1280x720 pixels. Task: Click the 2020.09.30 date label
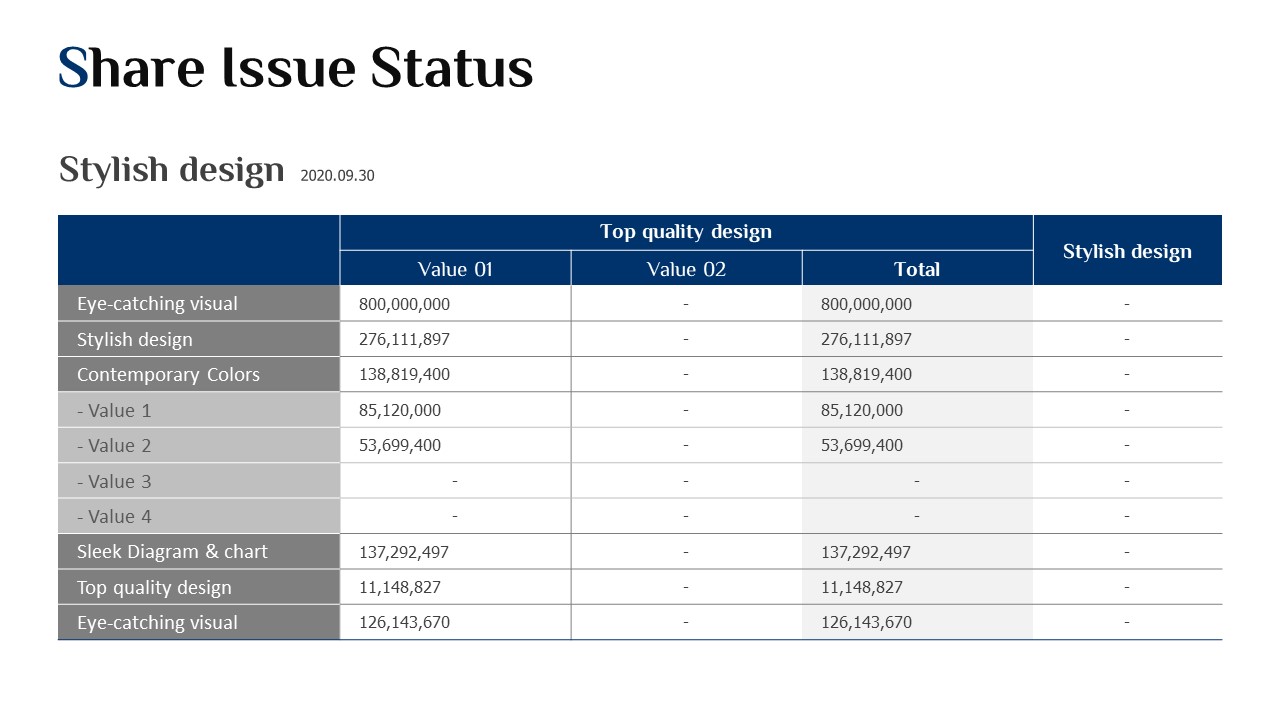(x=337, y=176)
